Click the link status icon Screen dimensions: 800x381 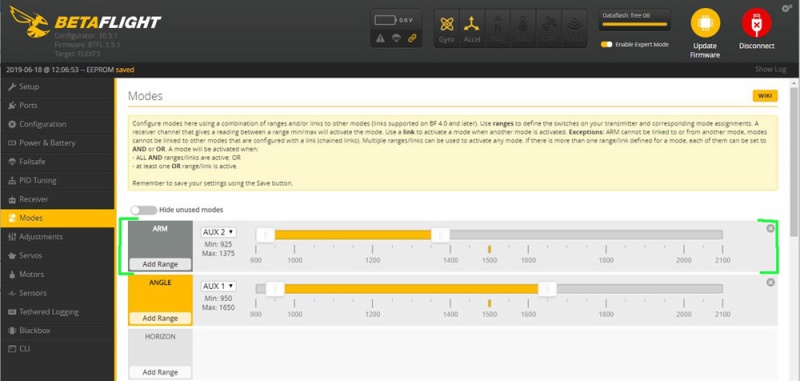point(412,38)
